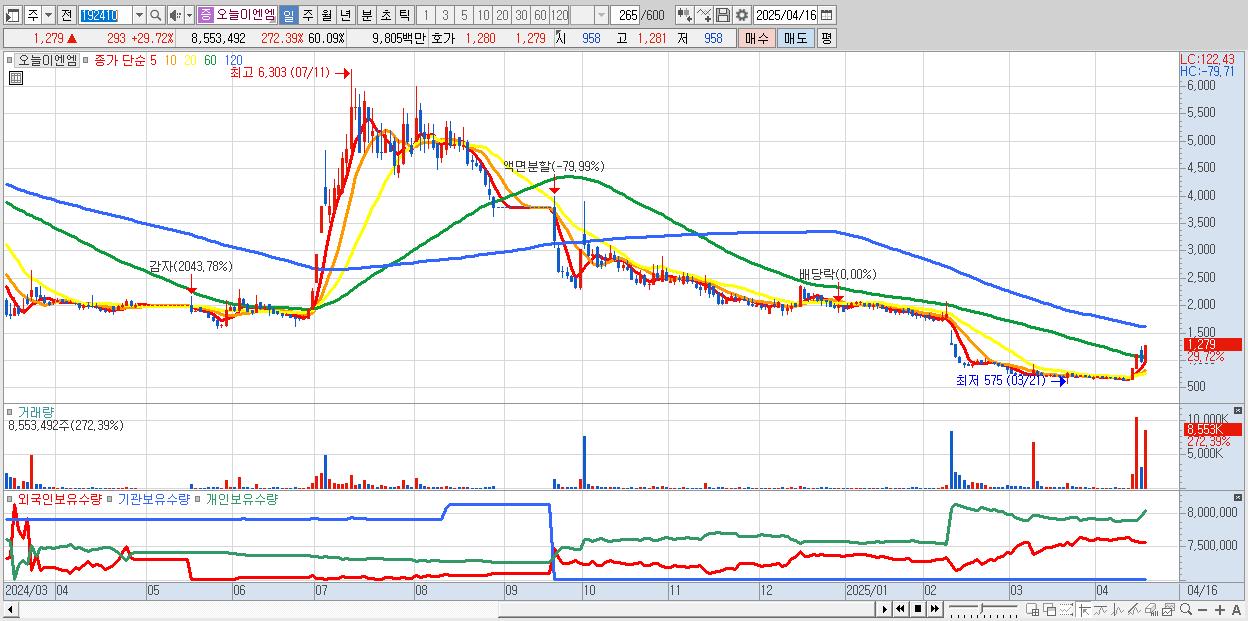This screenshot has height=621, width=1248.
Task: Choose the 10 interval button
Action: (x=483, y=15)
